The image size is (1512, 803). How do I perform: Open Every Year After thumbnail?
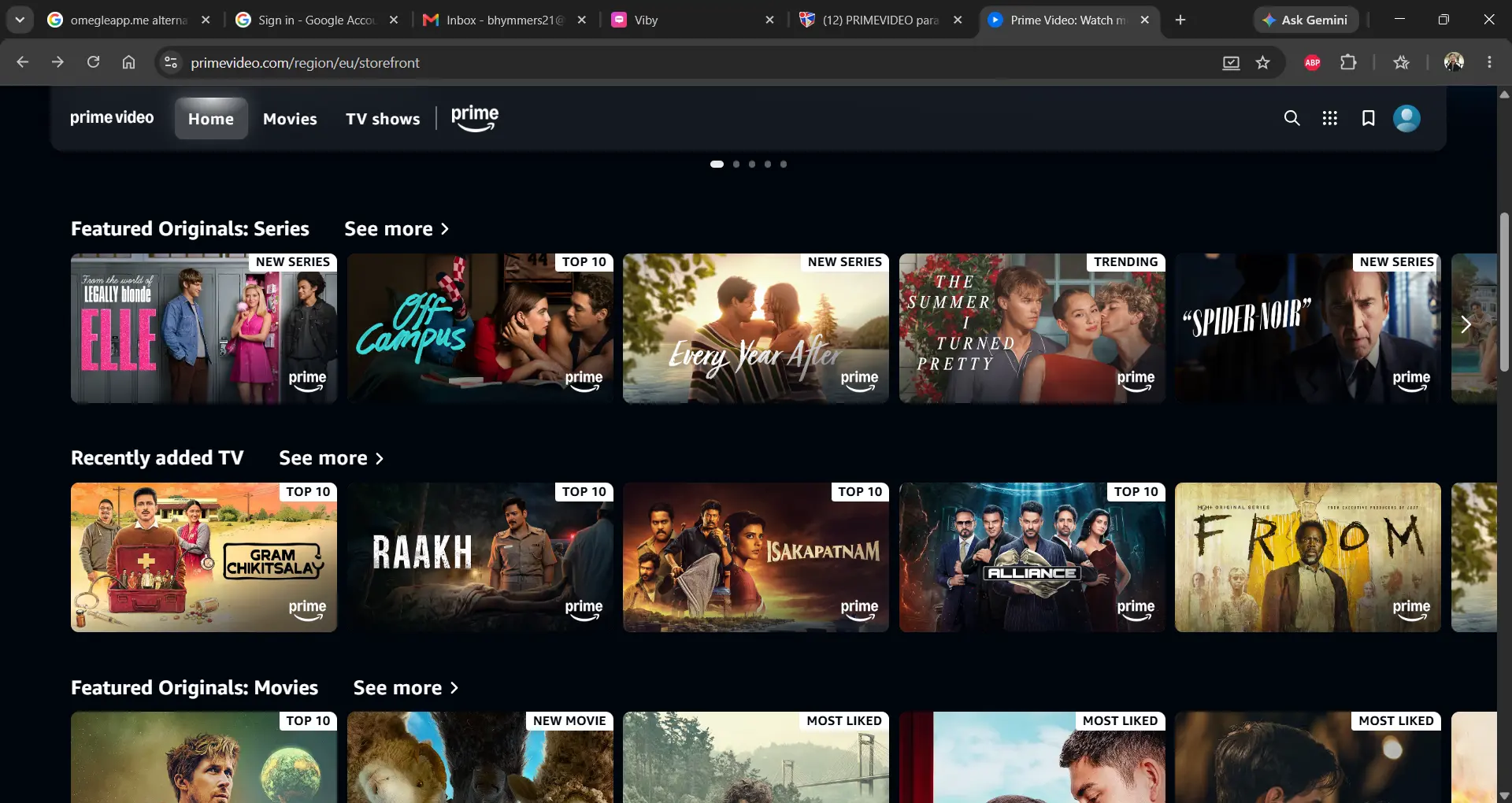[x=756, y=328]
